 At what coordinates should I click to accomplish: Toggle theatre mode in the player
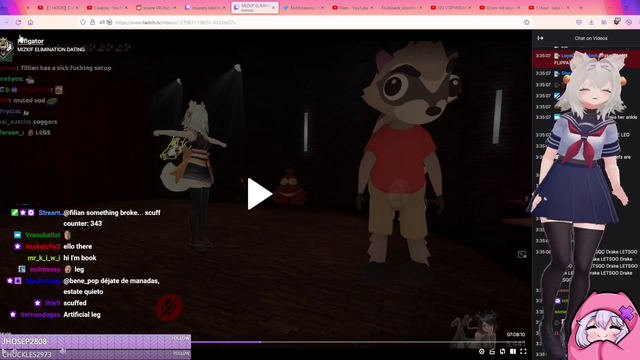513,351
